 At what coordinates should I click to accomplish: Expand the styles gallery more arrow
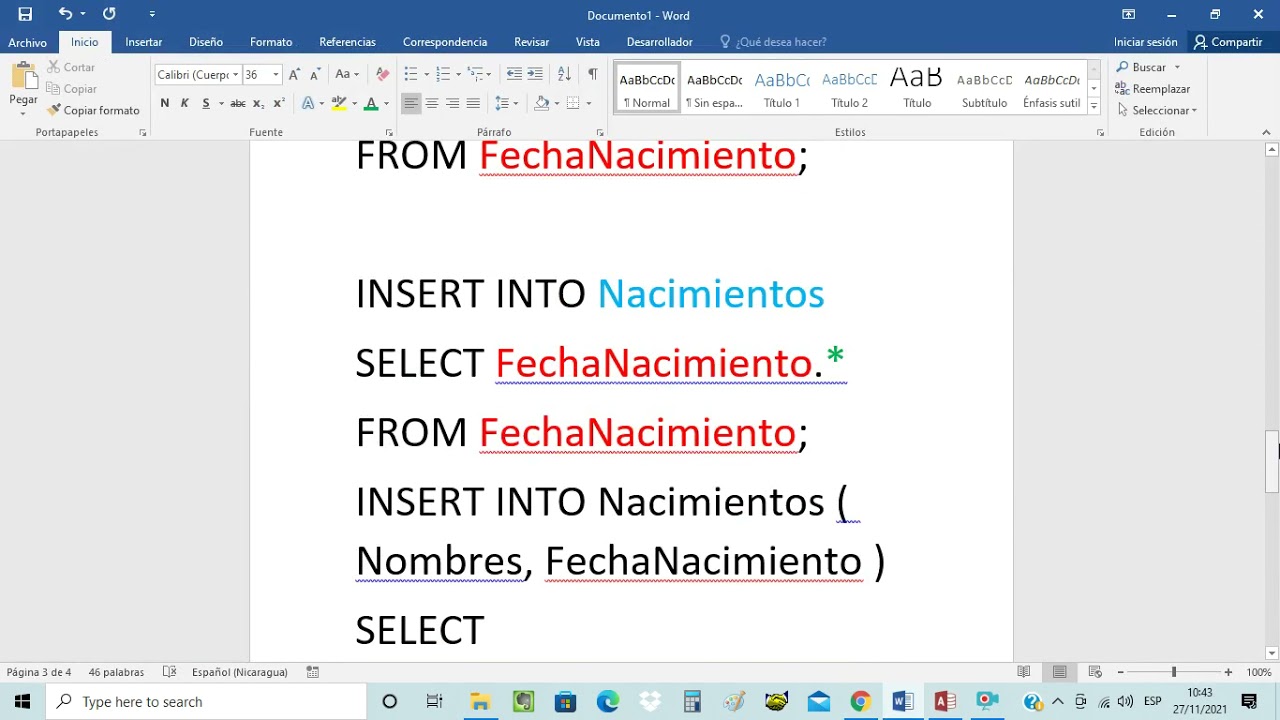tap(1094, 106)
